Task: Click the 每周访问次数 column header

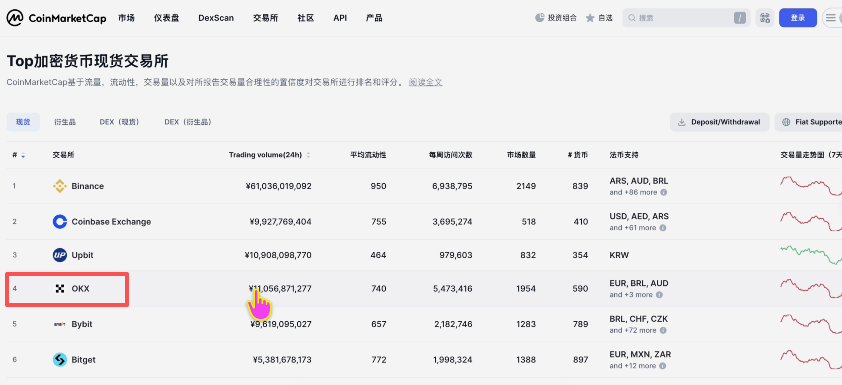Action: (x=451, y=155)
